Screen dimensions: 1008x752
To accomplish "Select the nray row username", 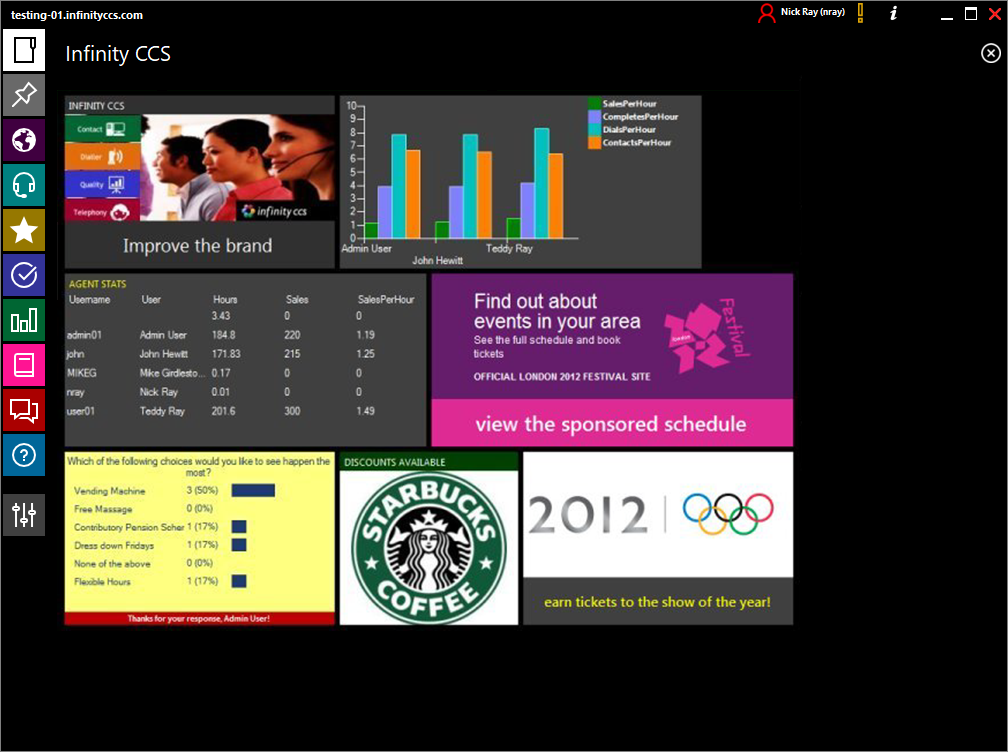I will [75, 392].
